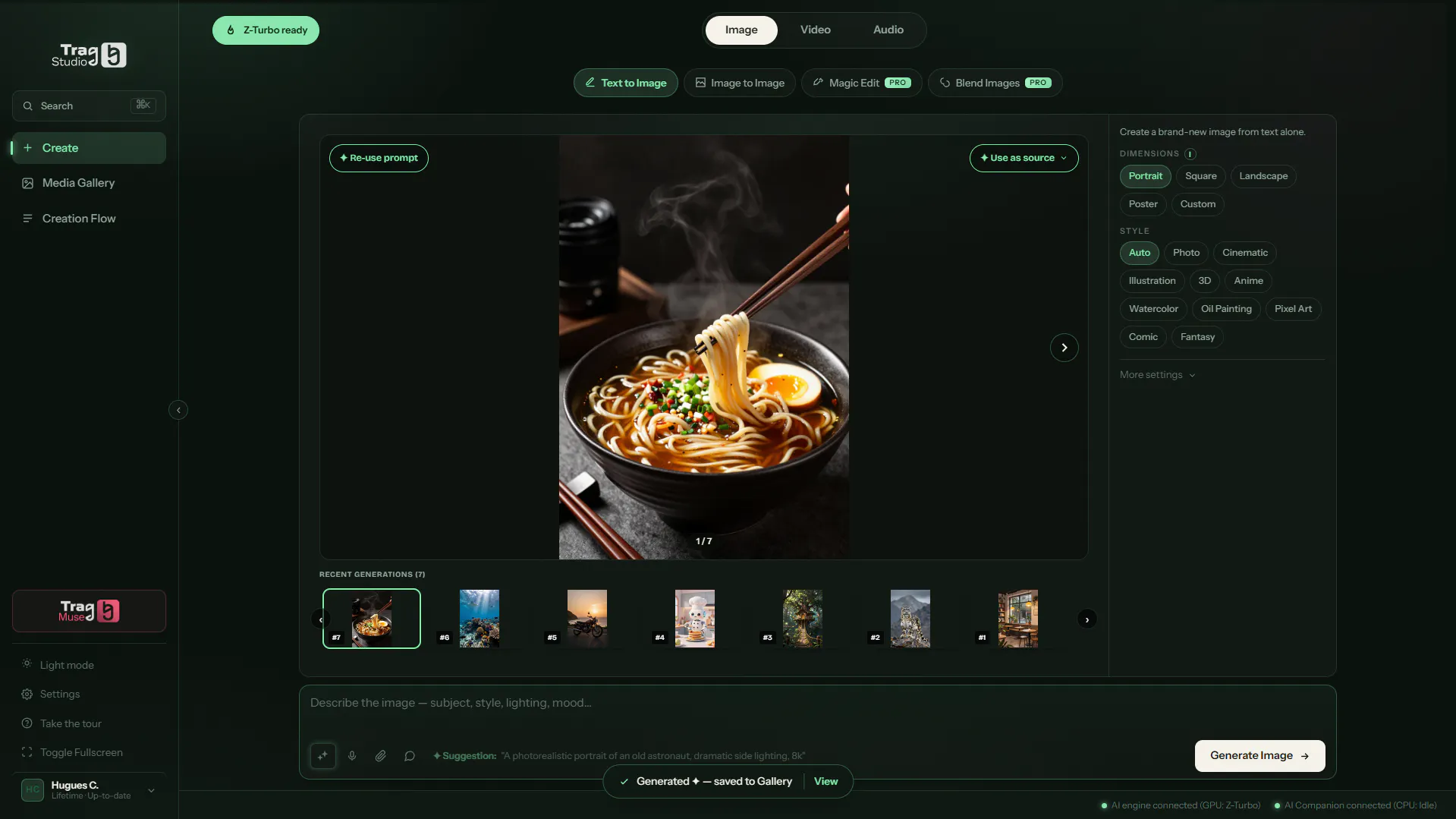Click the microphone voice input icon
1456x819 pixels.
[352, 756]
